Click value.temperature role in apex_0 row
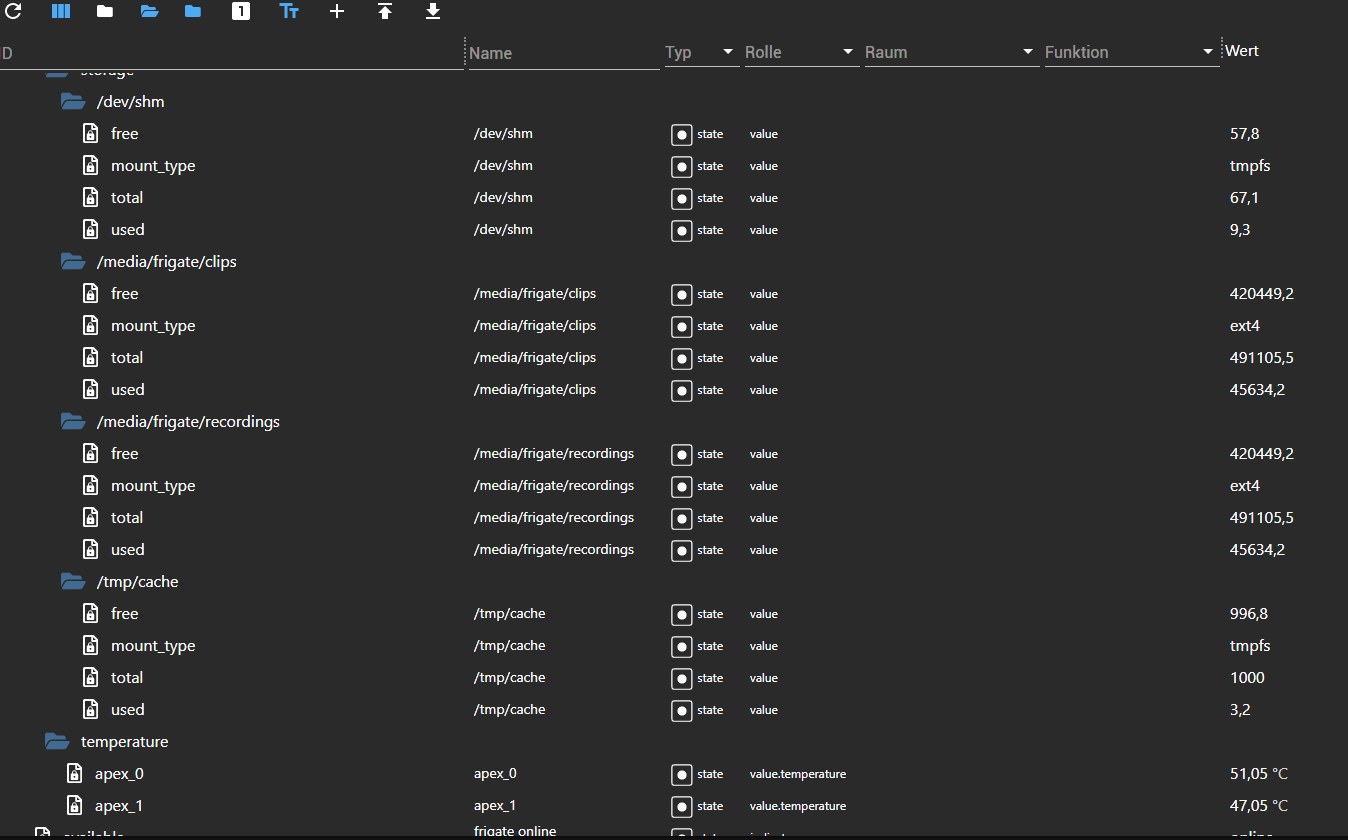The image size is (1348, 840). [x=798, y=774]
